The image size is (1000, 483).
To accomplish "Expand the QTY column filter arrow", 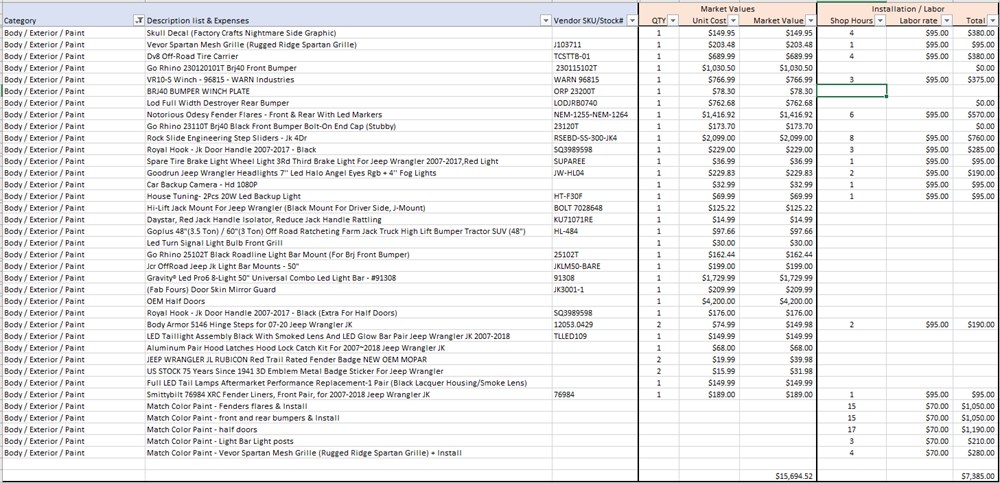I will (x=672, y=21).
